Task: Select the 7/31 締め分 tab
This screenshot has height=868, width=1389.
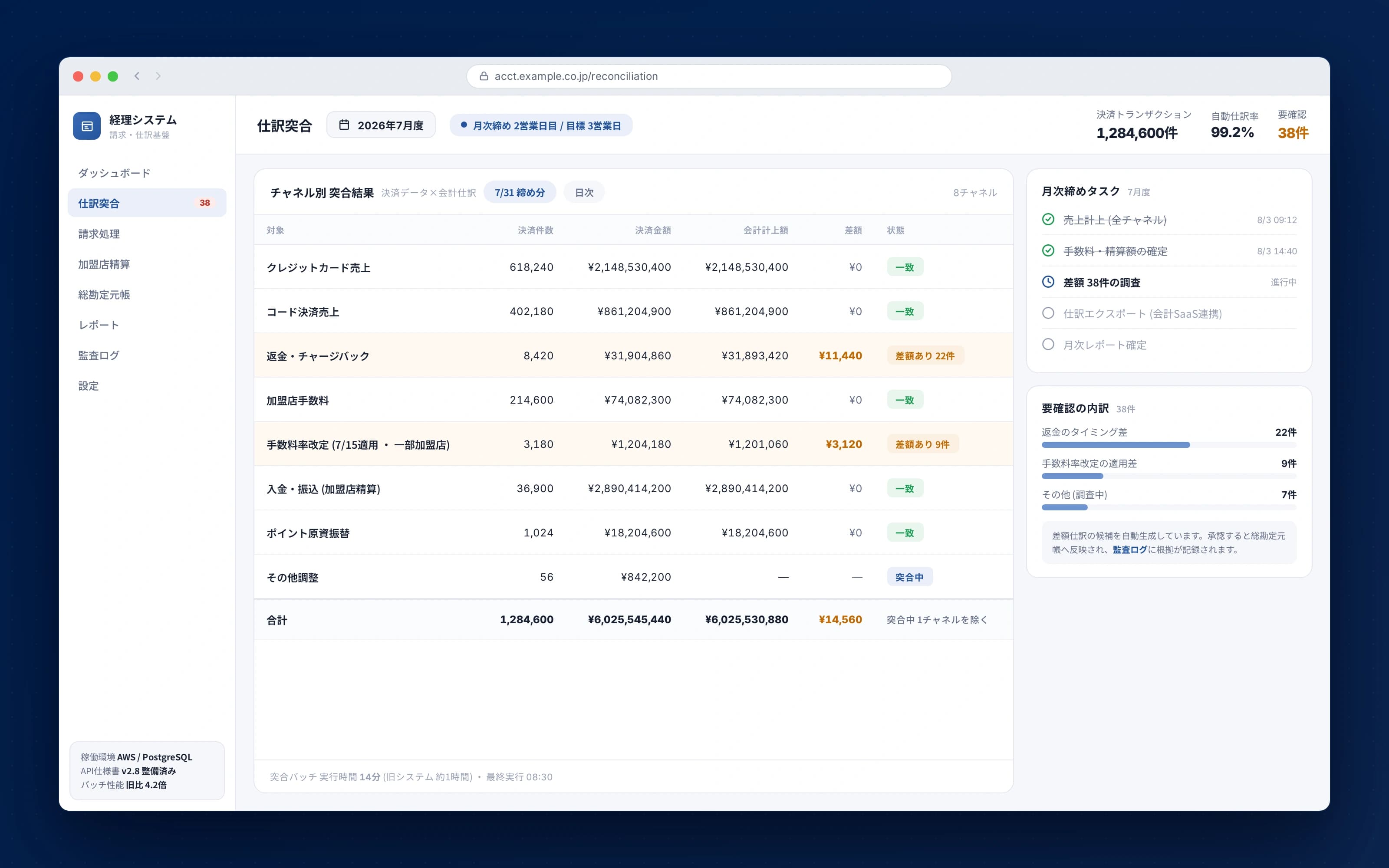Action: point(520,192)
